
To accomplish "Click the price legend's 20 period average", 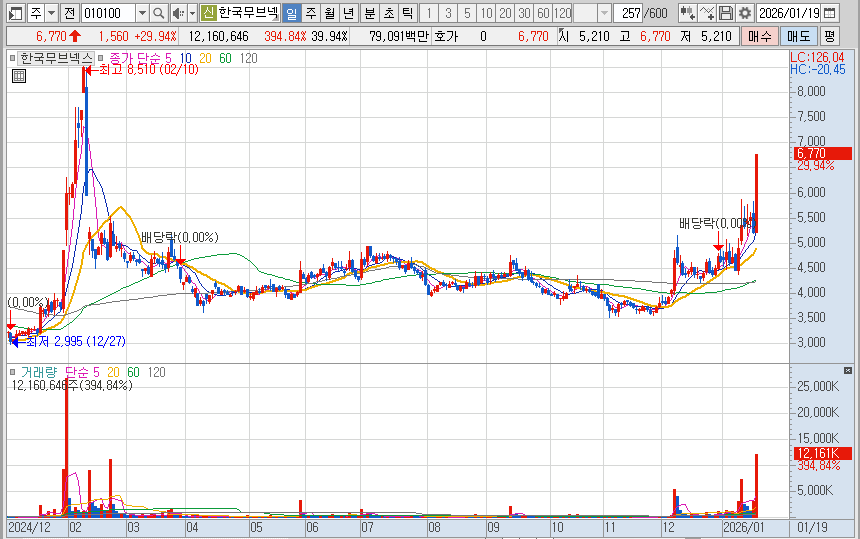I will (x=205, y=58).
